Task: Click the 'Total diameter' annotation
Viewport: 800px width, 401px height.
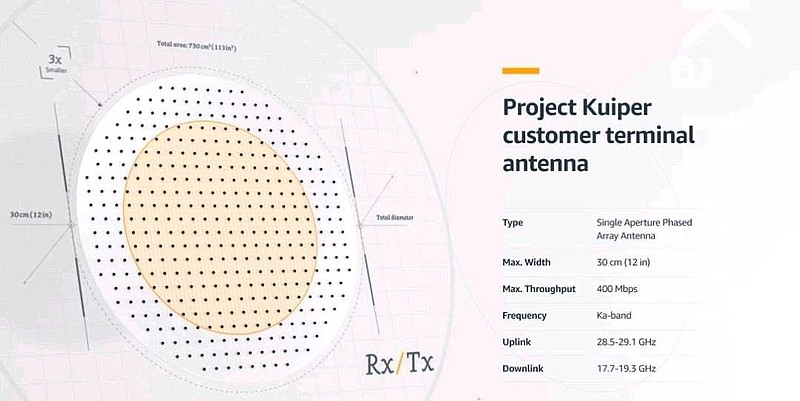Action: tap(395, 217)
